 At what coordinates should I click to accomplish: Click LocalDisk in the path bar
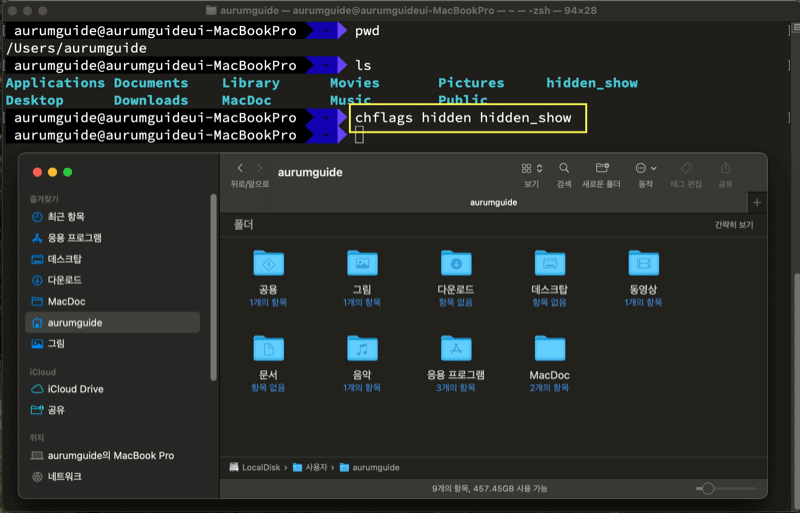[x=255, y=468]
